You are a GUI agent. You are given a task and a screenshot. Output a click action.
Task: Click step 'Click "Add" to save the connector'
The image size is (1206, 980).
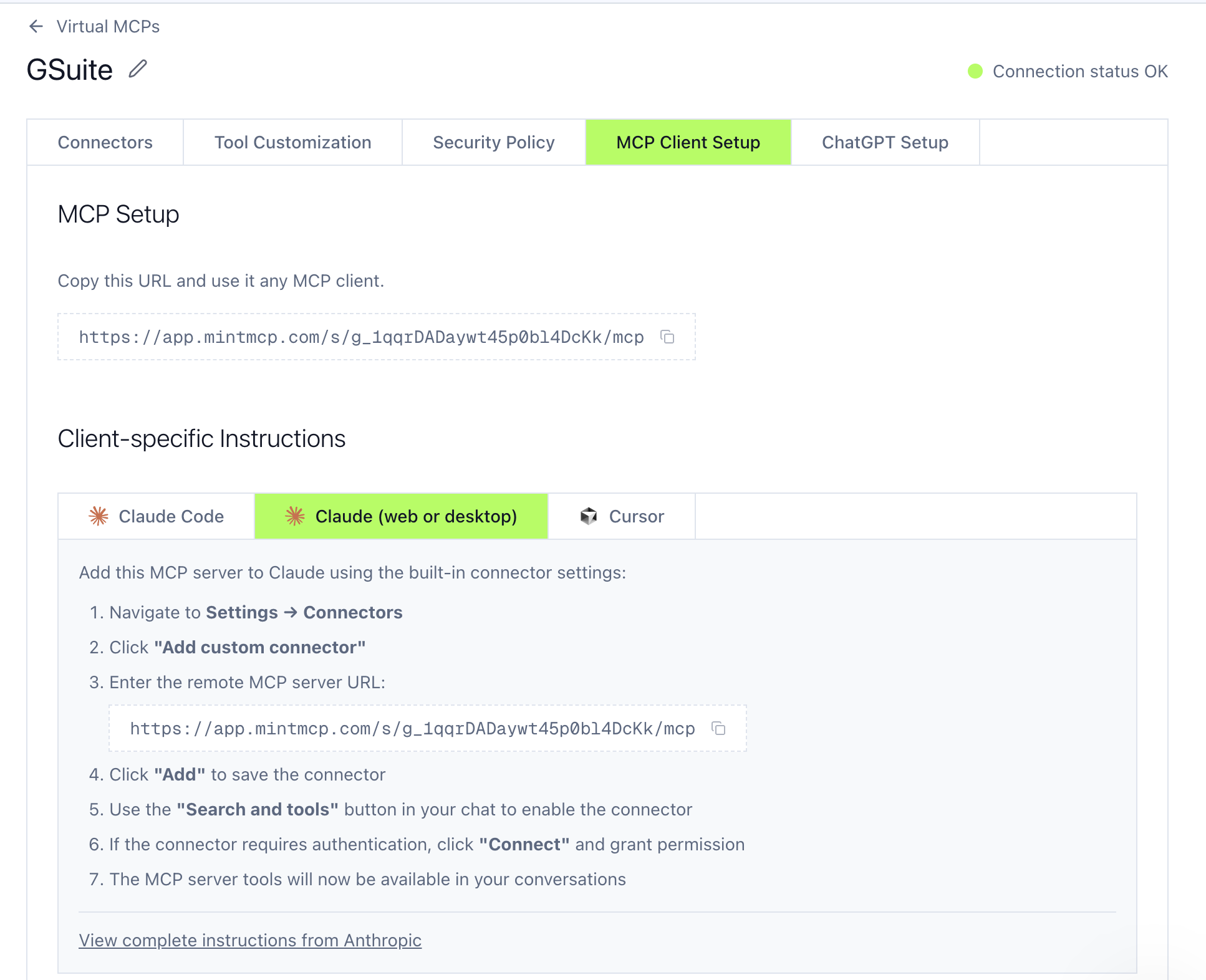[x=247, y=774]
